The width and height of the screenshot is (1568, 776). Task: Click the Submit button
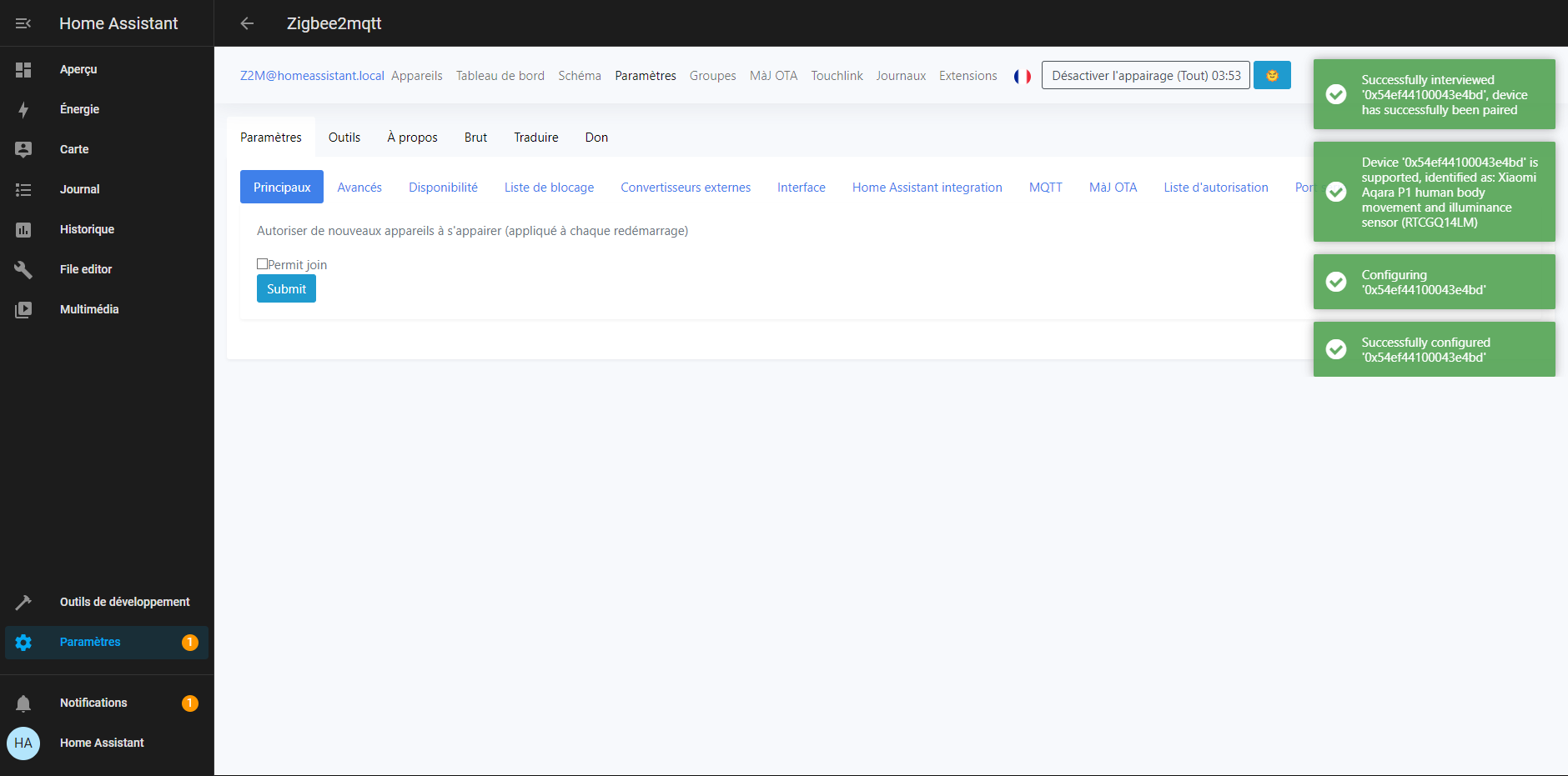click(286, 288)
